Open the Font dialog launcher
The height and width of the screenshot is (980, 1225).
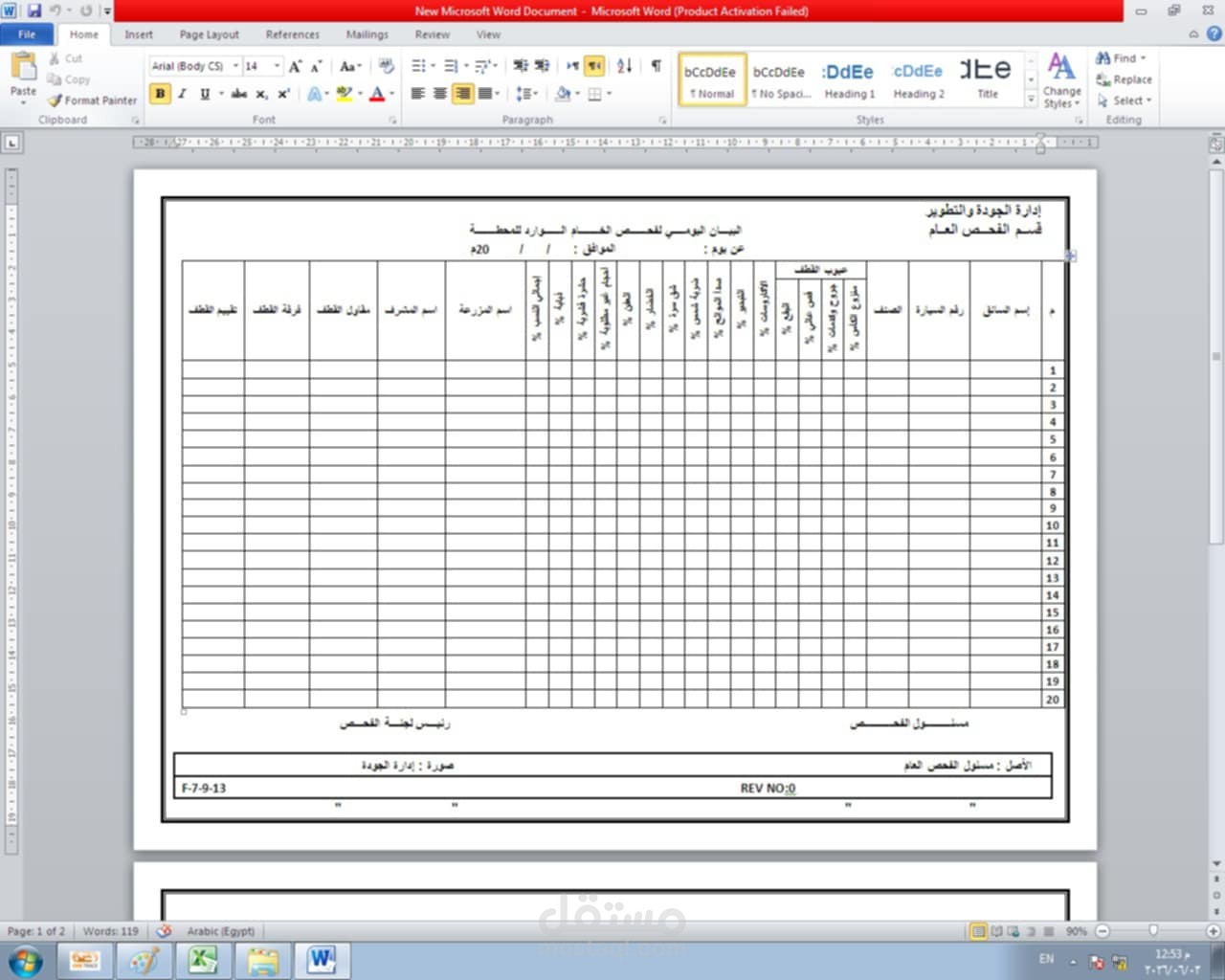[392, 121]
